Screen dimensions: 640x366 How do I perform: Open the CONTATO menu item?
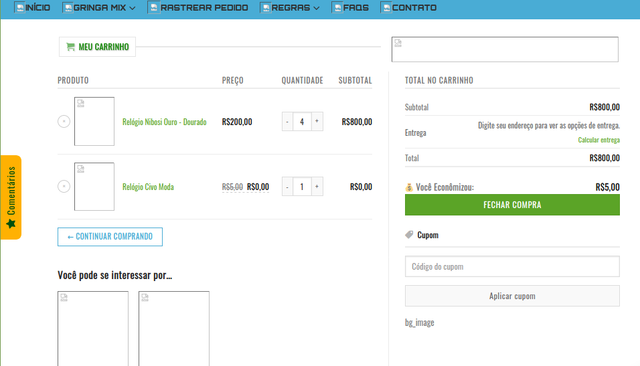tap(408, 8)
